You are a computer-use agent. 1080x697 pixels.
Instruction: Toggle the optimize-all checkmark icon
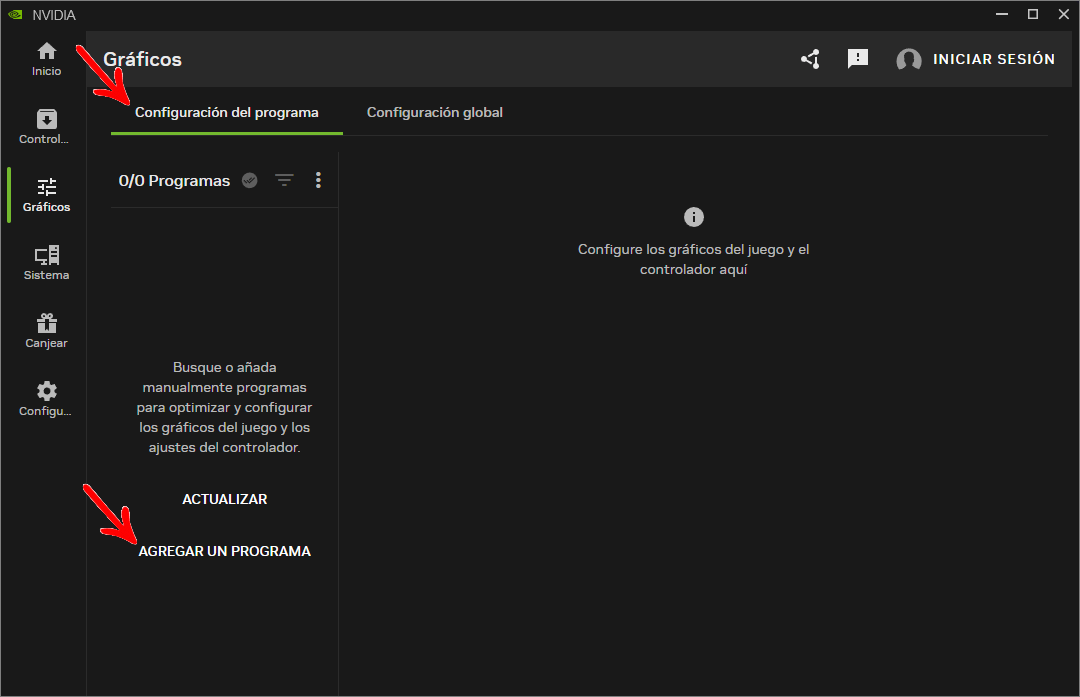249,180
